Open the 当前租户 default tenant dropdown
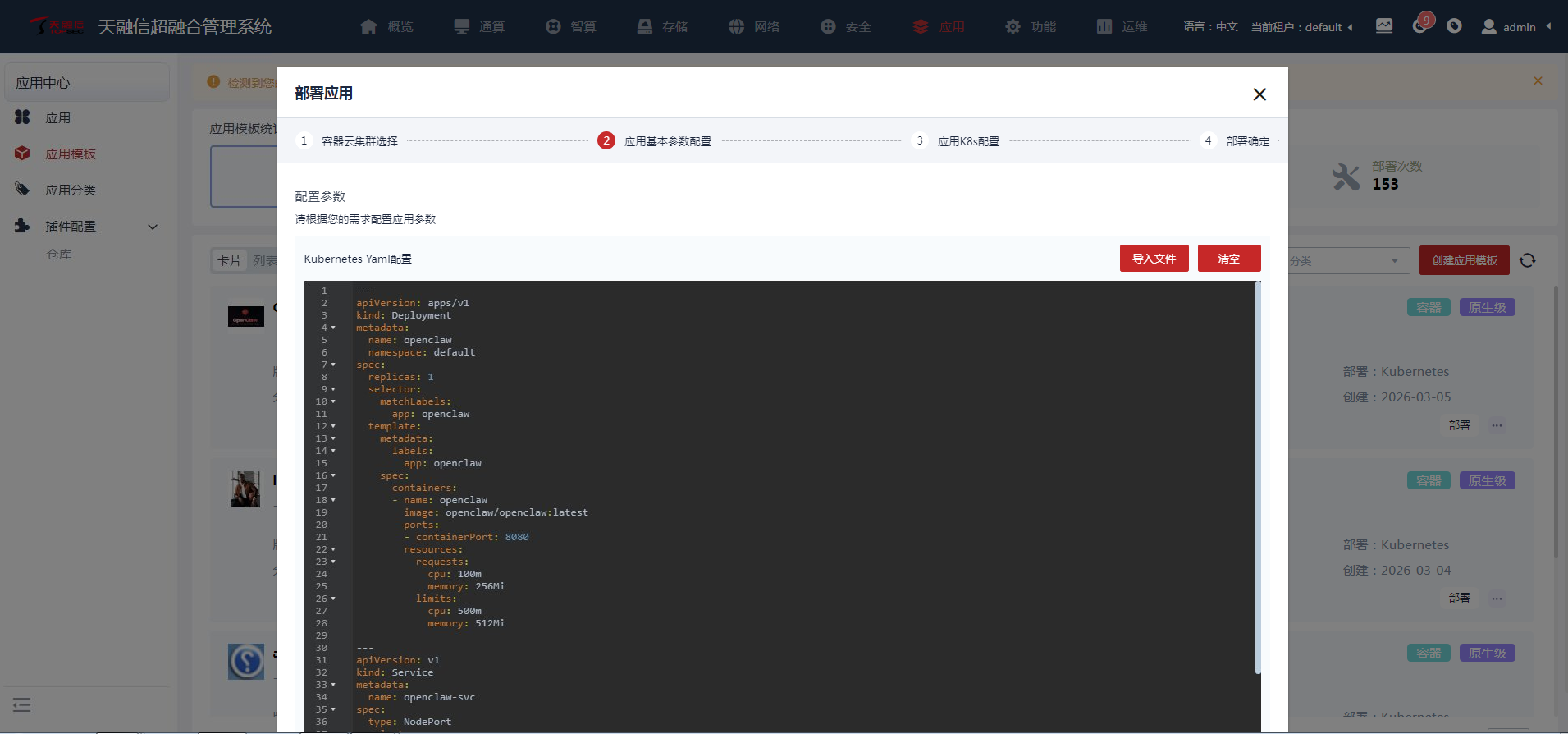 tap(1302, 27)
